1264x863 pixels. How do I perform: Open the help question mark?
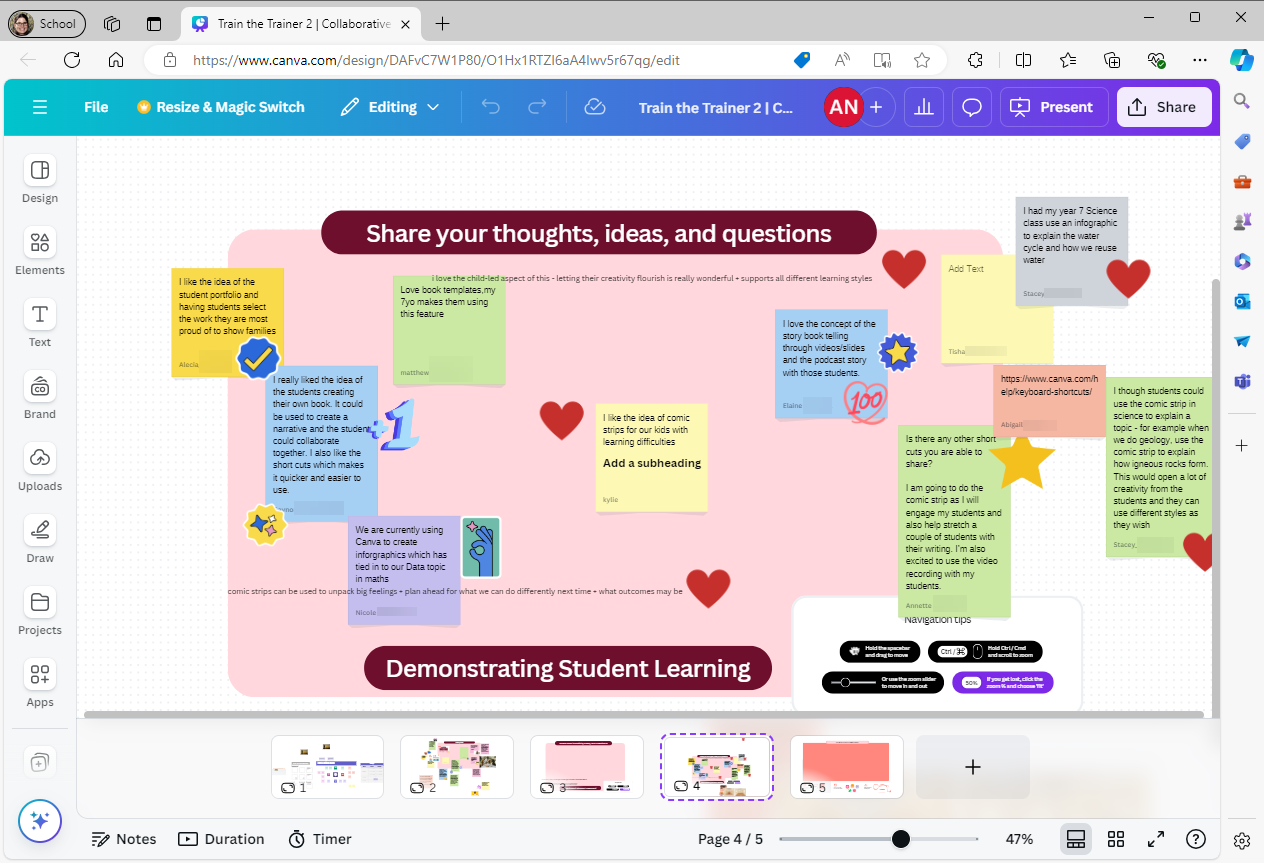[x=1196, y=839]
